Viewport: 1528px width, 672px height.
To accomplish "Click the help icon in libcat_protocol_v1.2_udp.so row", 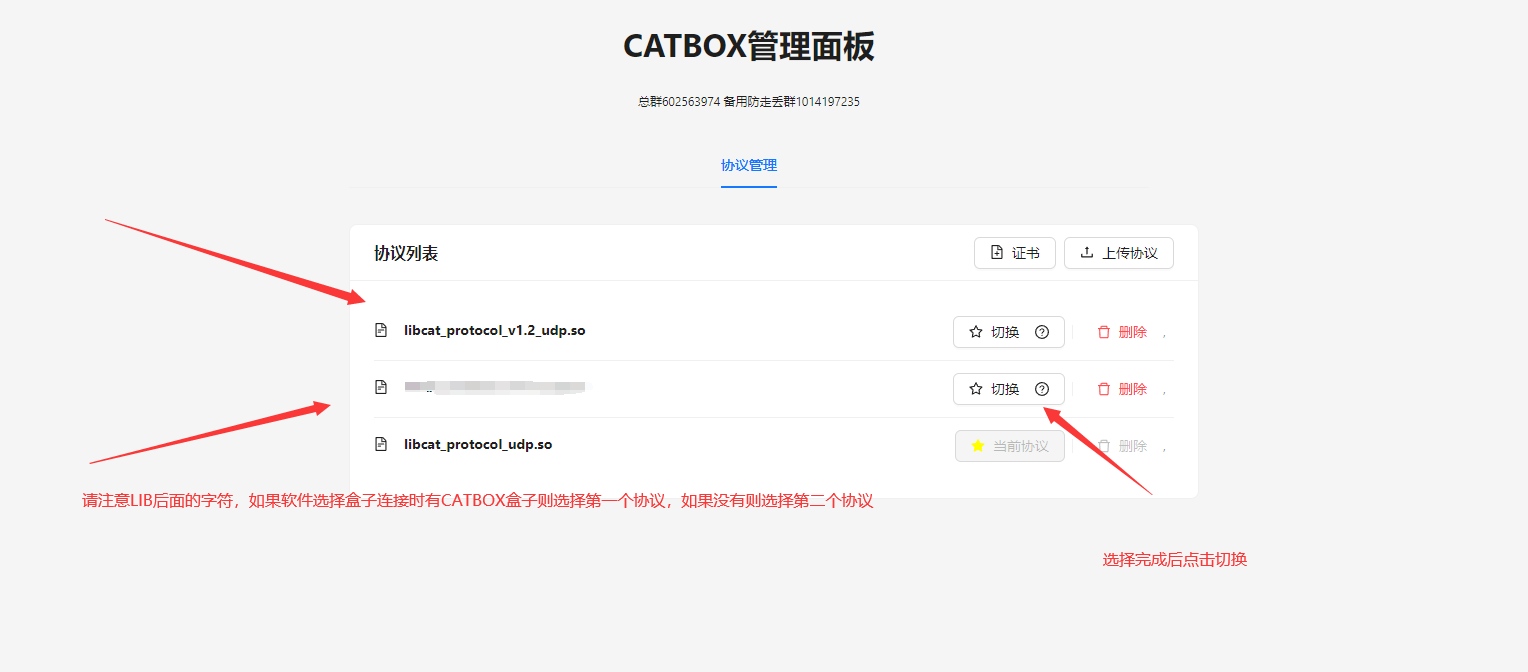I will pos(1042,332).
